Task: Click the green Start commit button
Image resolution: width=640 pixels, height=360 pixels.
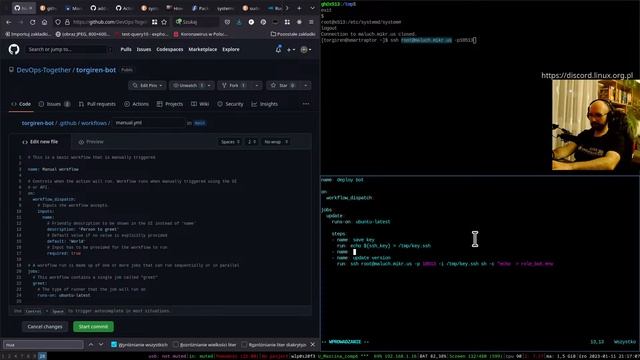Action: [93, 327]
